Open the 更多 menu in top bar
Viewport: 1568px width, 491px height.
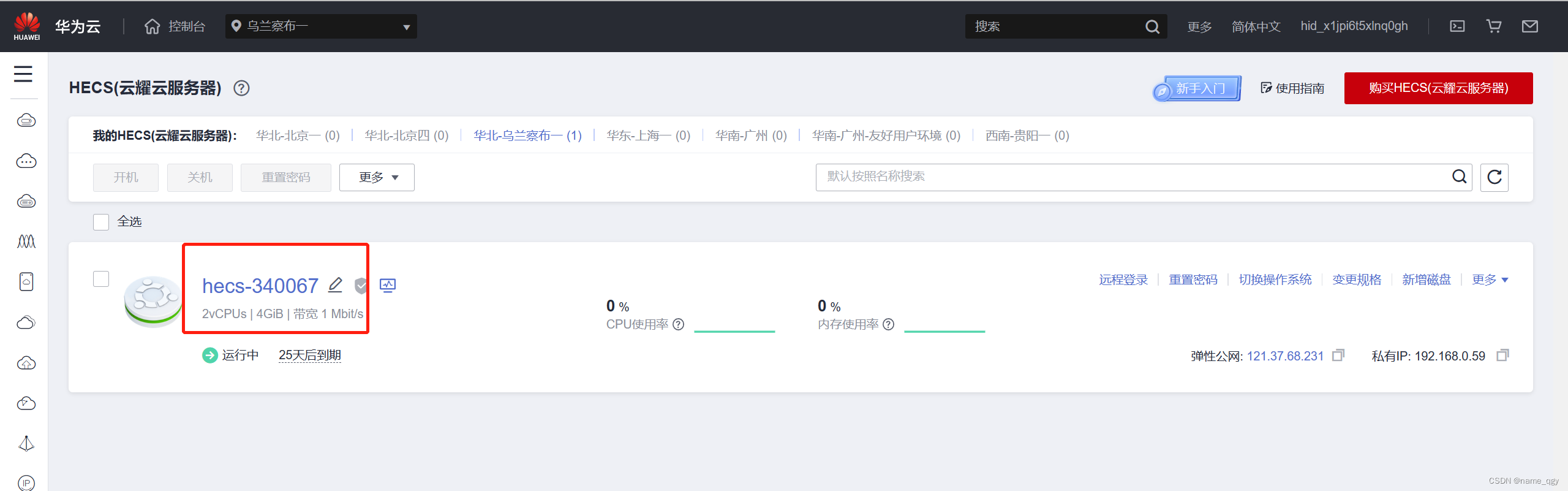coord(1199,26)
